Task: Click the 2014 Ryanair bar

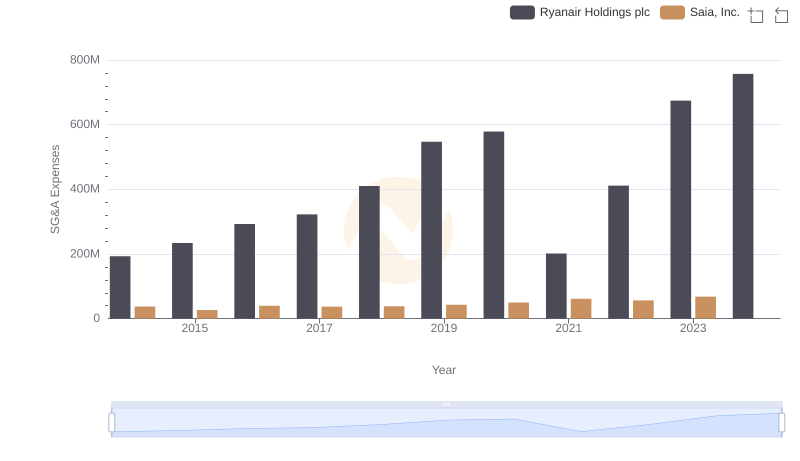Action: pos(120,287)
